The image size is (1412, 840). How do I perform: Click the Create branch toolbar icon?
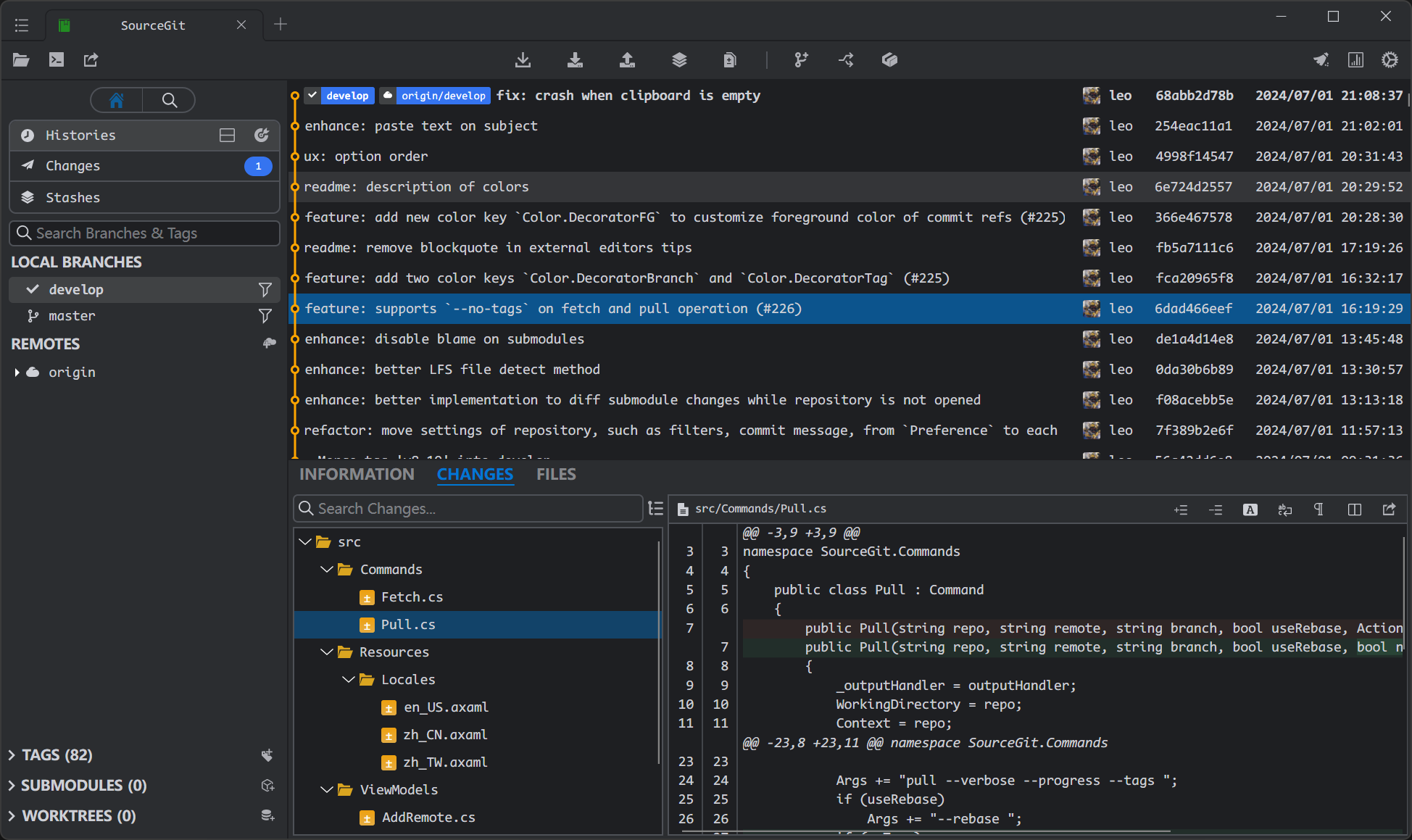tap(801, 60)
